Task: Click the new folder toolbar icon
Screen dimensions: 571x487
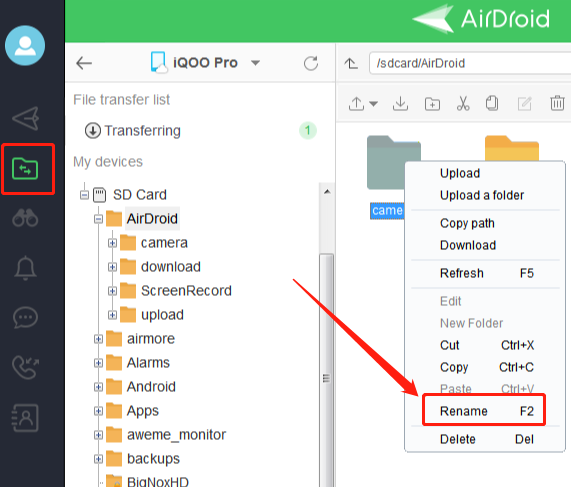Action: [432, 104]
